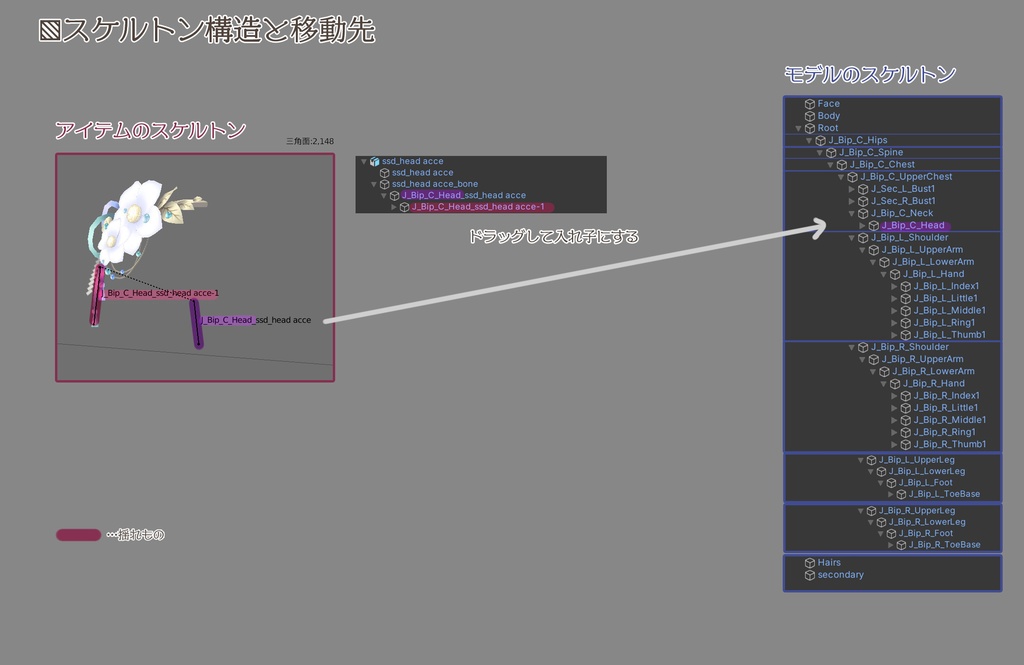This screenshot has width=1024, height=665.
Task: Click the cube icon beside Body
Action: pyautogui.click(x=810, y=116)
